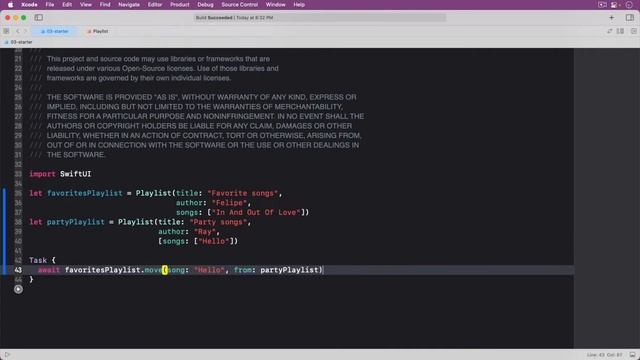Screen dimensions: 640x360
Task: Click the user account menu bar icon
Action: (x=615, y=4)
